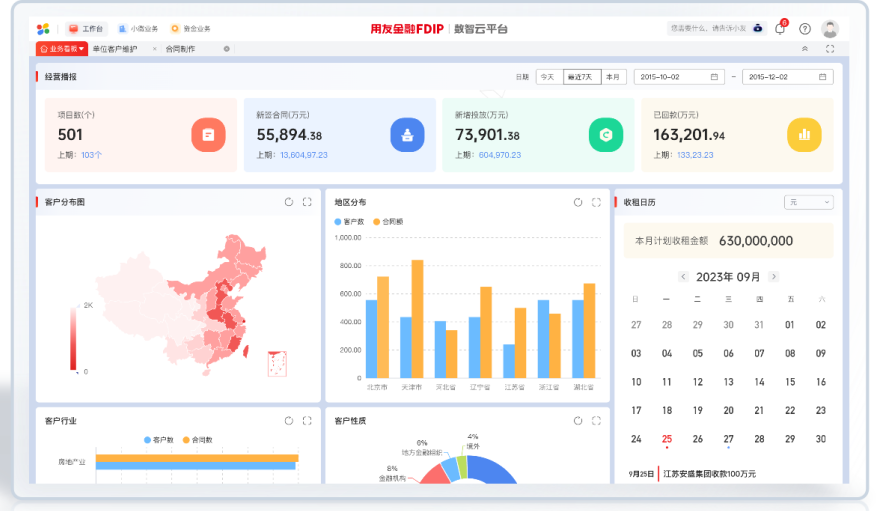The image size is (880, 511).
Task: Open the 小微业务 top menu
Action: pyautogui.click(x=138, y=29)
